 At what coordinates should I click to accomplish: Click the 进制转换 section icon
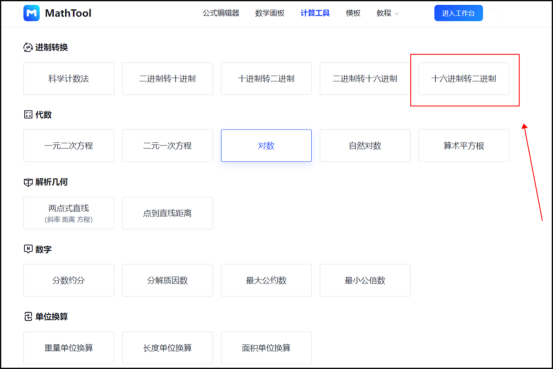[28, 47]
